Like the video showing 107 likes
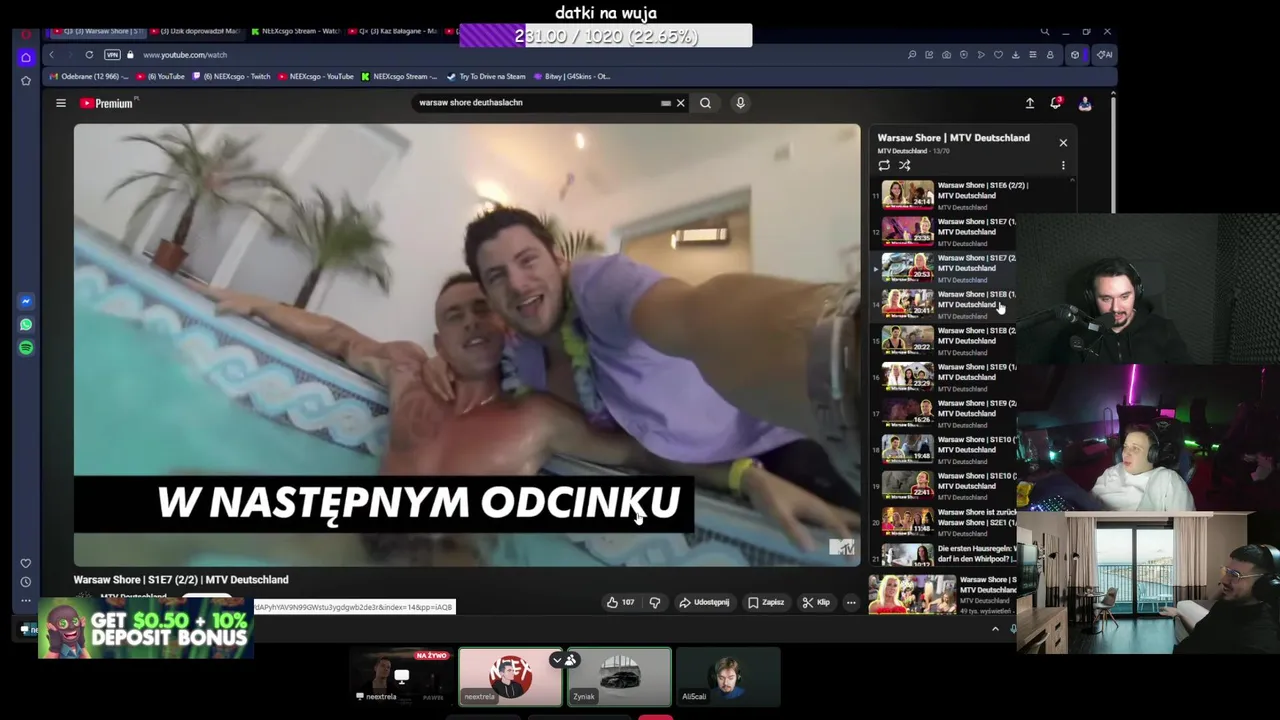Screen dimensions: 1280x720 620,602
